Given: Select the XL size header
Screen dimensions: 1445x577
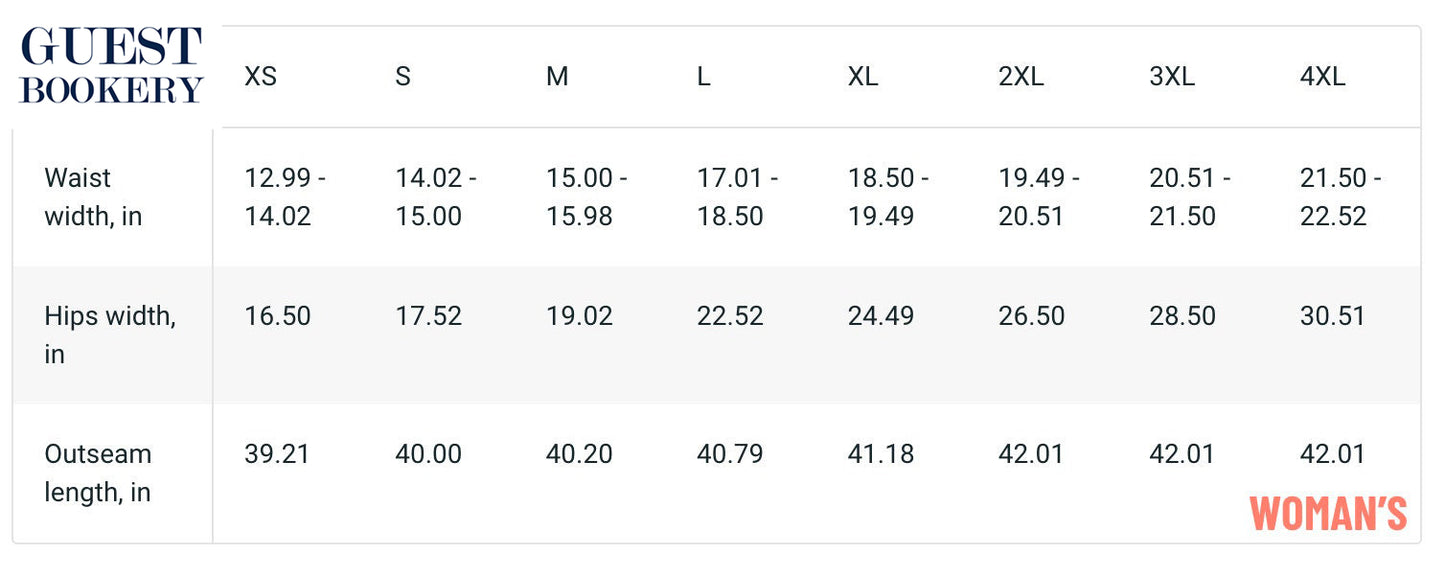Looking at the screenshot, I should click(x=863, y=77).
